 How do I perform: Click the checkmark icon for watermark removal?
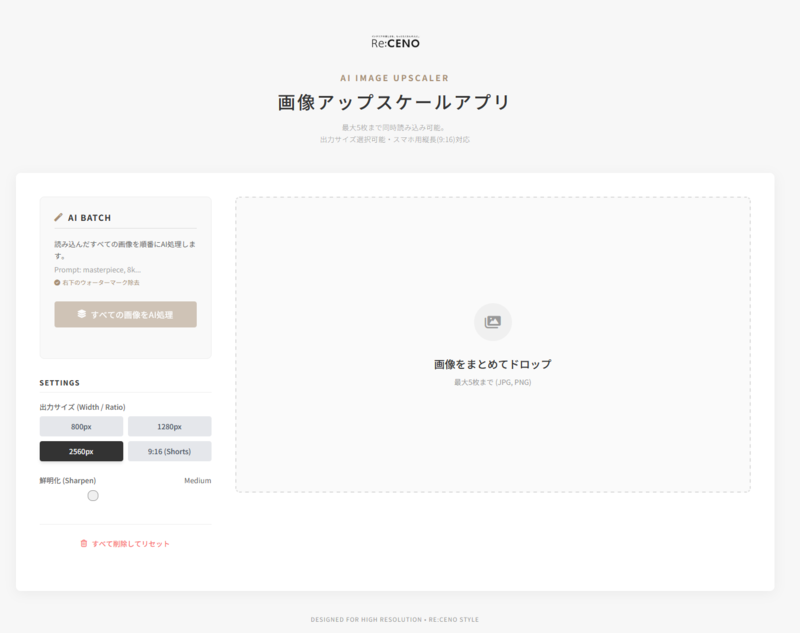click(x=57, y=283)
